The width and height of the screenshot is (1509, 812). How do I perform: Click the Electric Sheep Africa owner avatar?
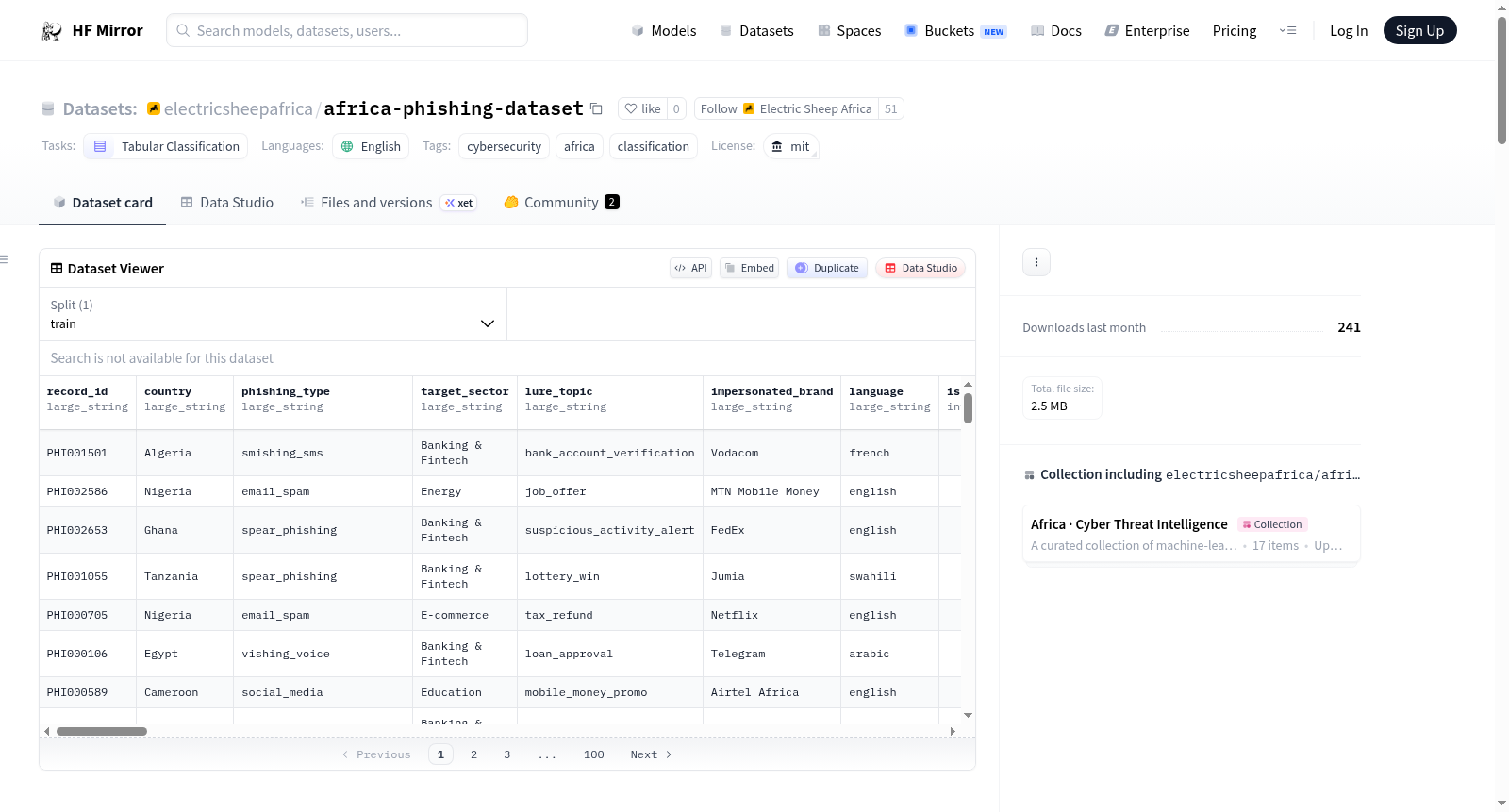click(153, 108)
